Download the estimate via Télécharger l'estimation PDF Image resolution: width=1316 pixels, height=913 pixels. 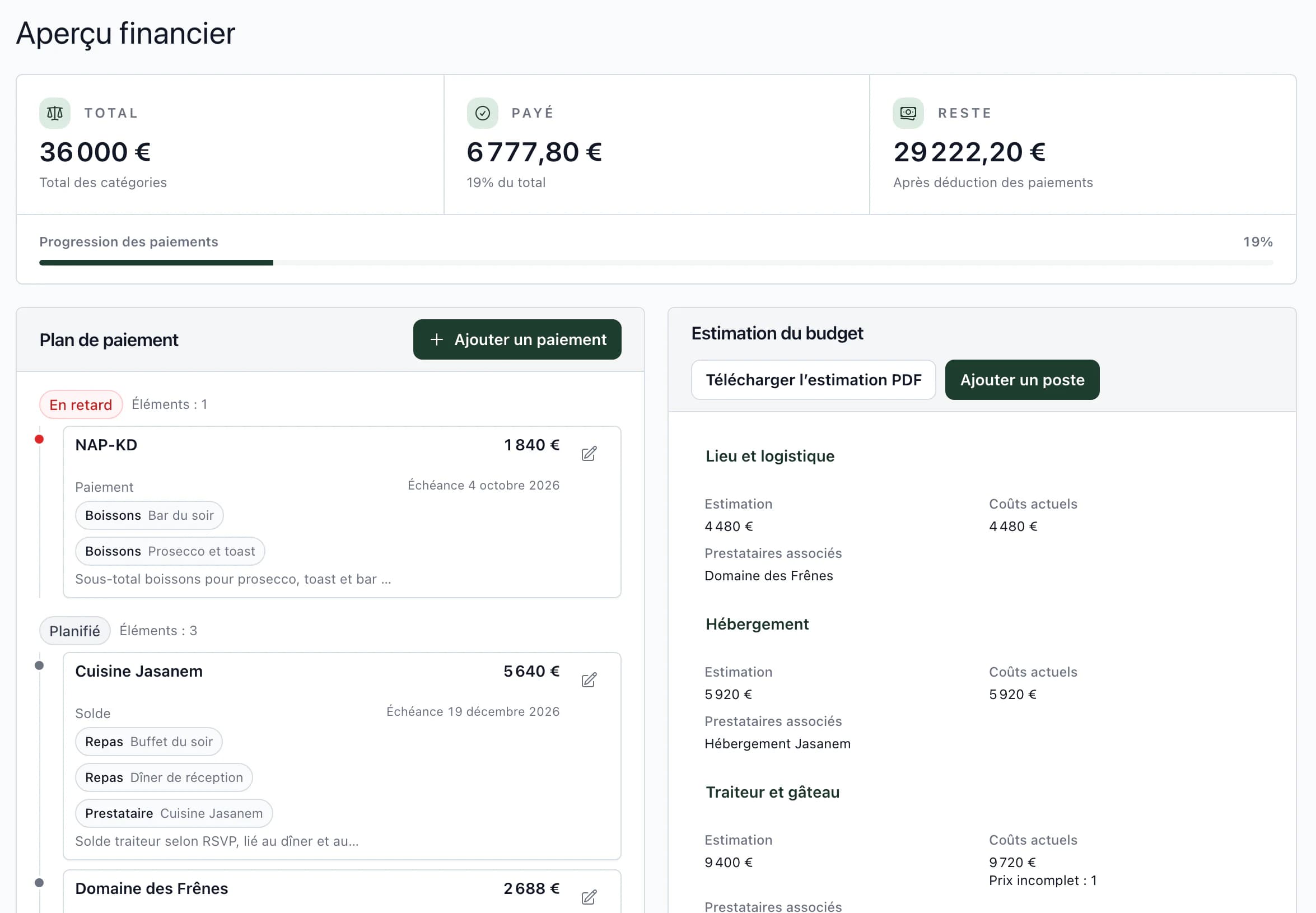click(x=813, y=380)
